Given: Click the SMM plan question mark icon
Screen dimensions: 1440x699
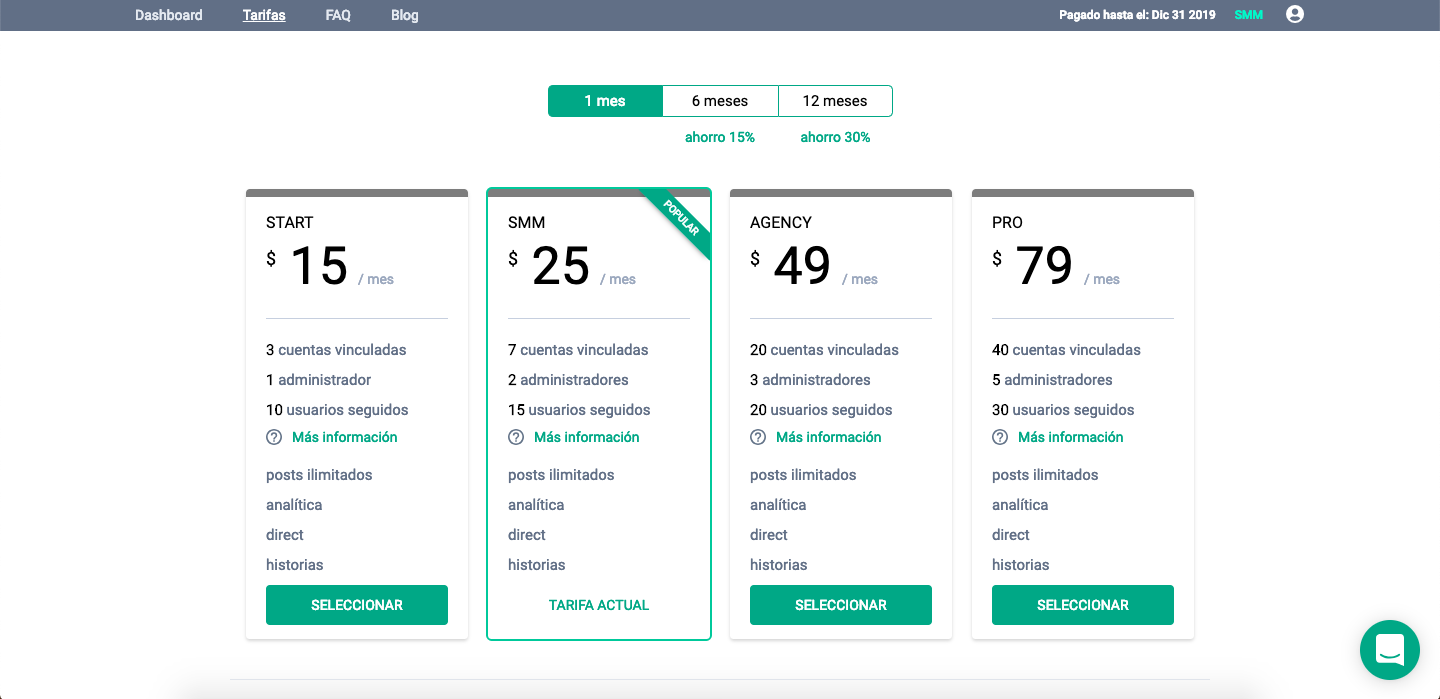Looking at the screenshot, I should point(516,437).
